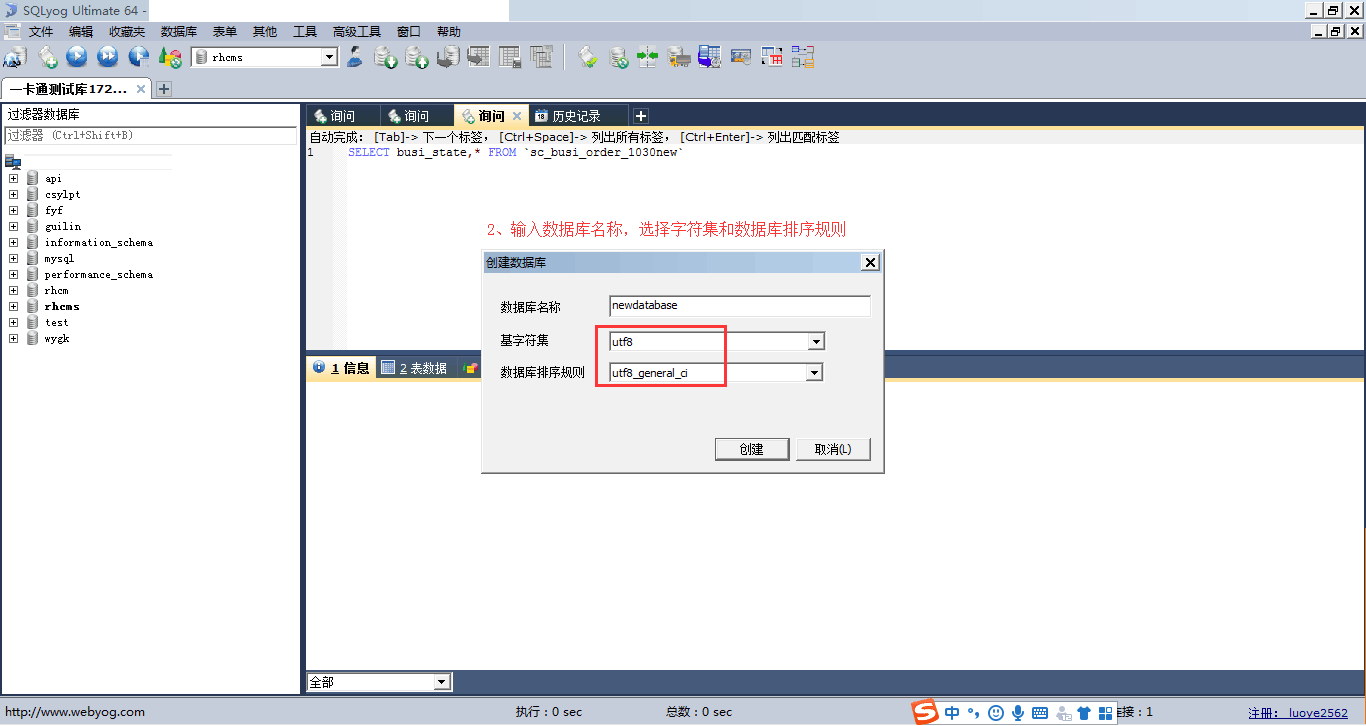Open the Sogou soft keyboard icon
The width and height of the screenshot is (1366, 726).
1040,713
